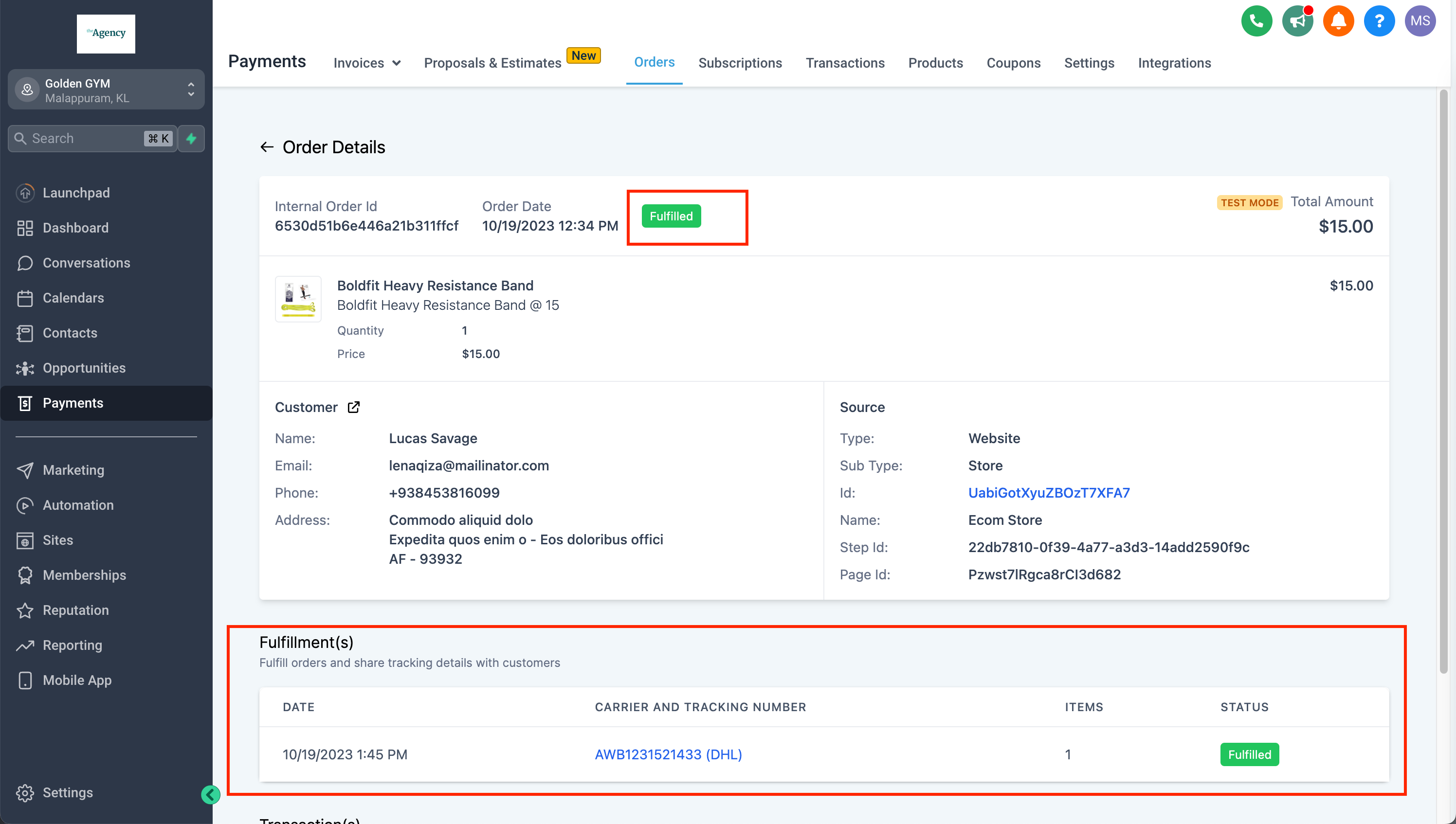Switch to the Transactions tab
This screenshot has width=1456, height=824.
845,63
